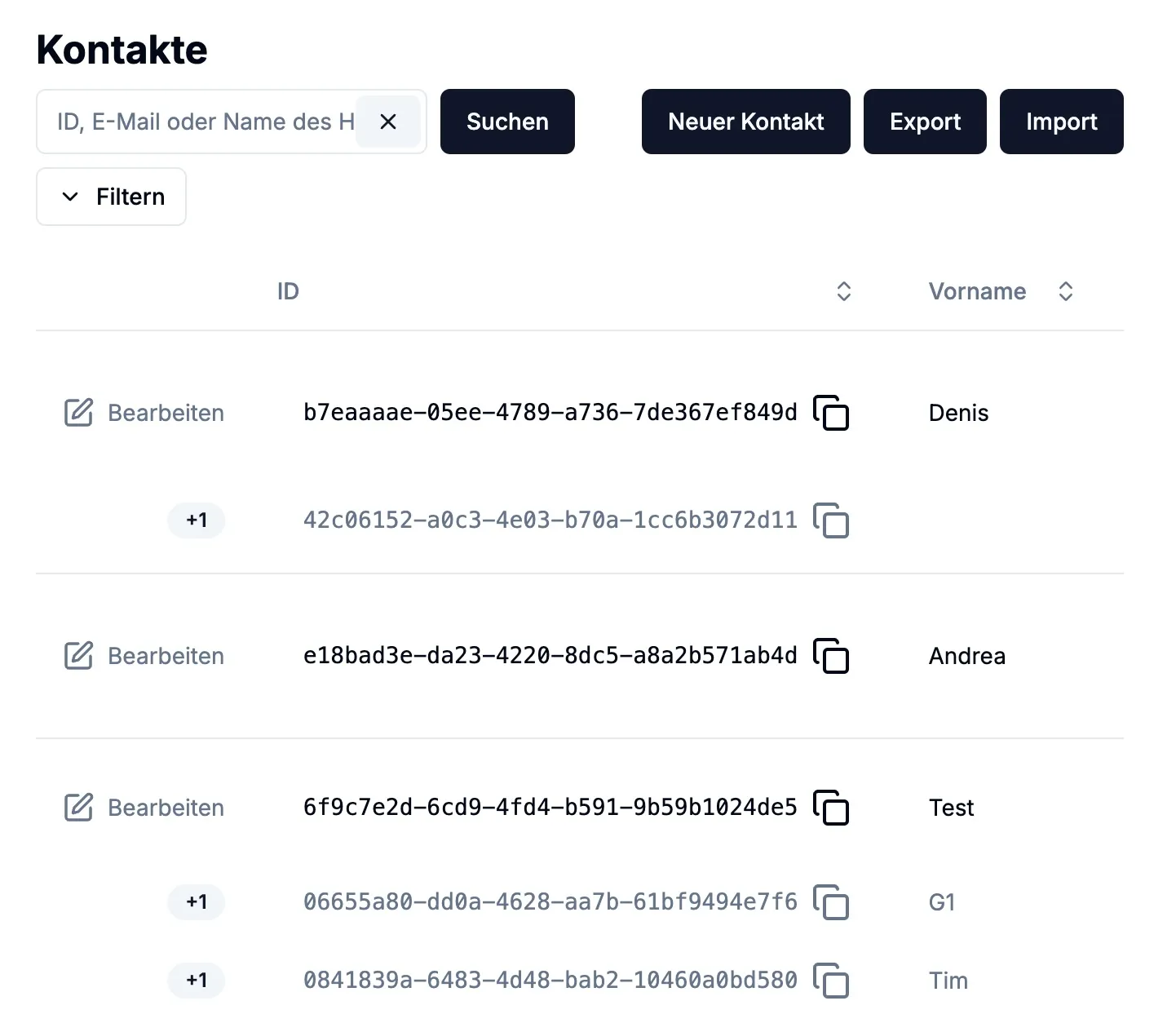
Task: Copy the 42c06152 secondary ID
Action: [833, 520]
